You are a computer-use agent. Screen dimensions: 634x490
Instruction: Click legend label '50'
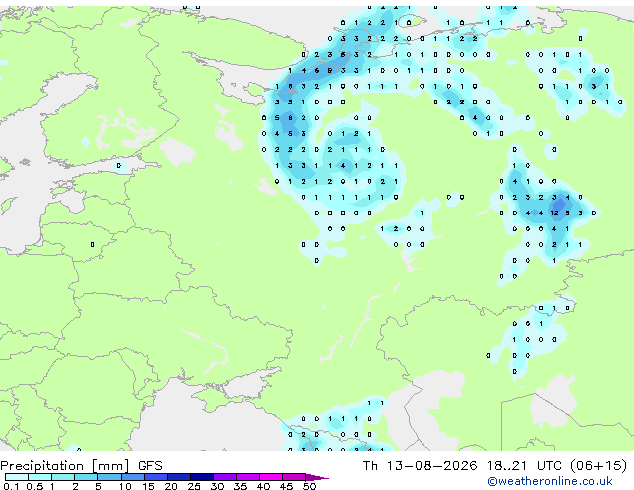point(309,486)
